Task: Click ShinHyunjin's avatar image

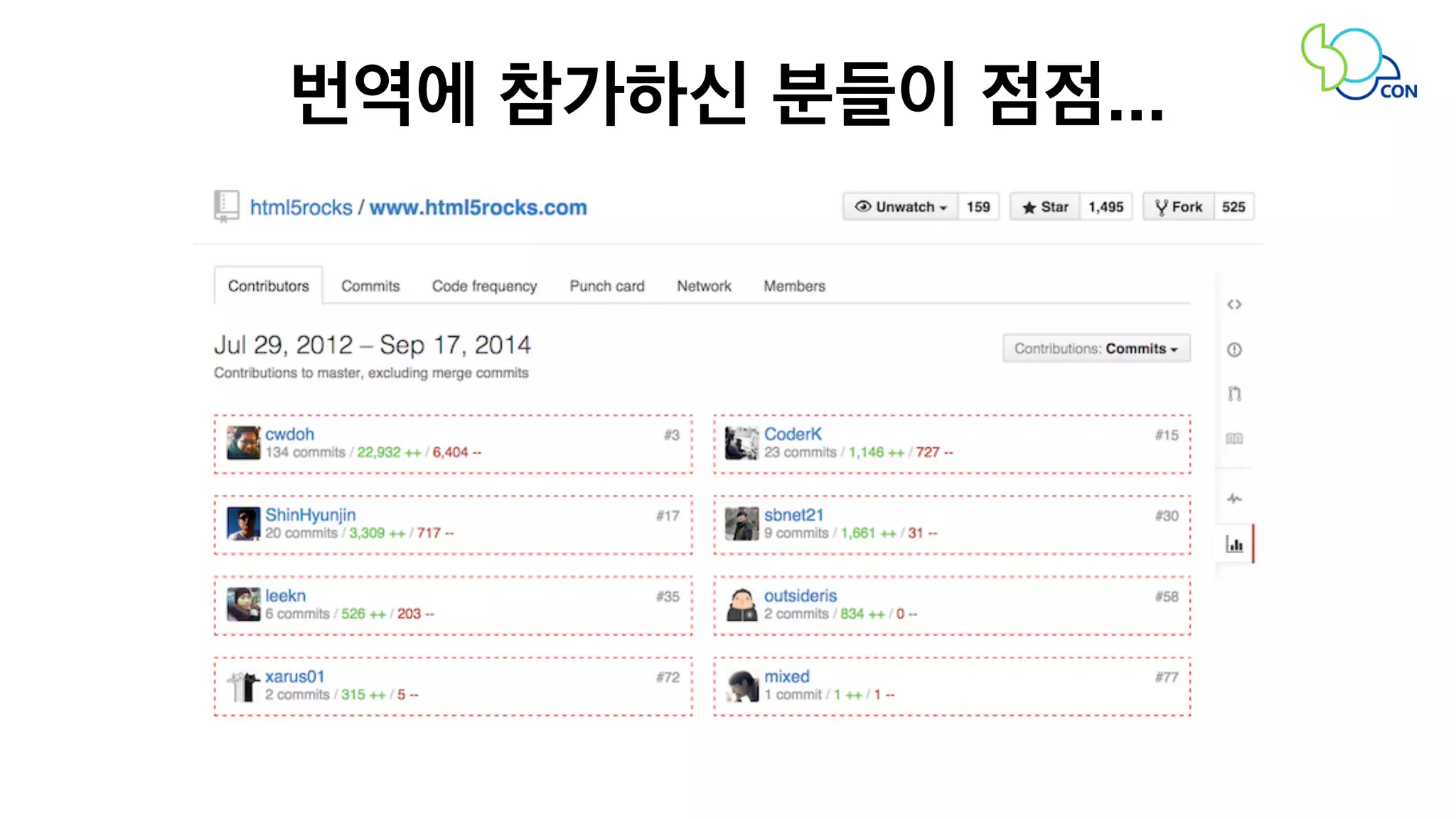Action: click(243, 524)
